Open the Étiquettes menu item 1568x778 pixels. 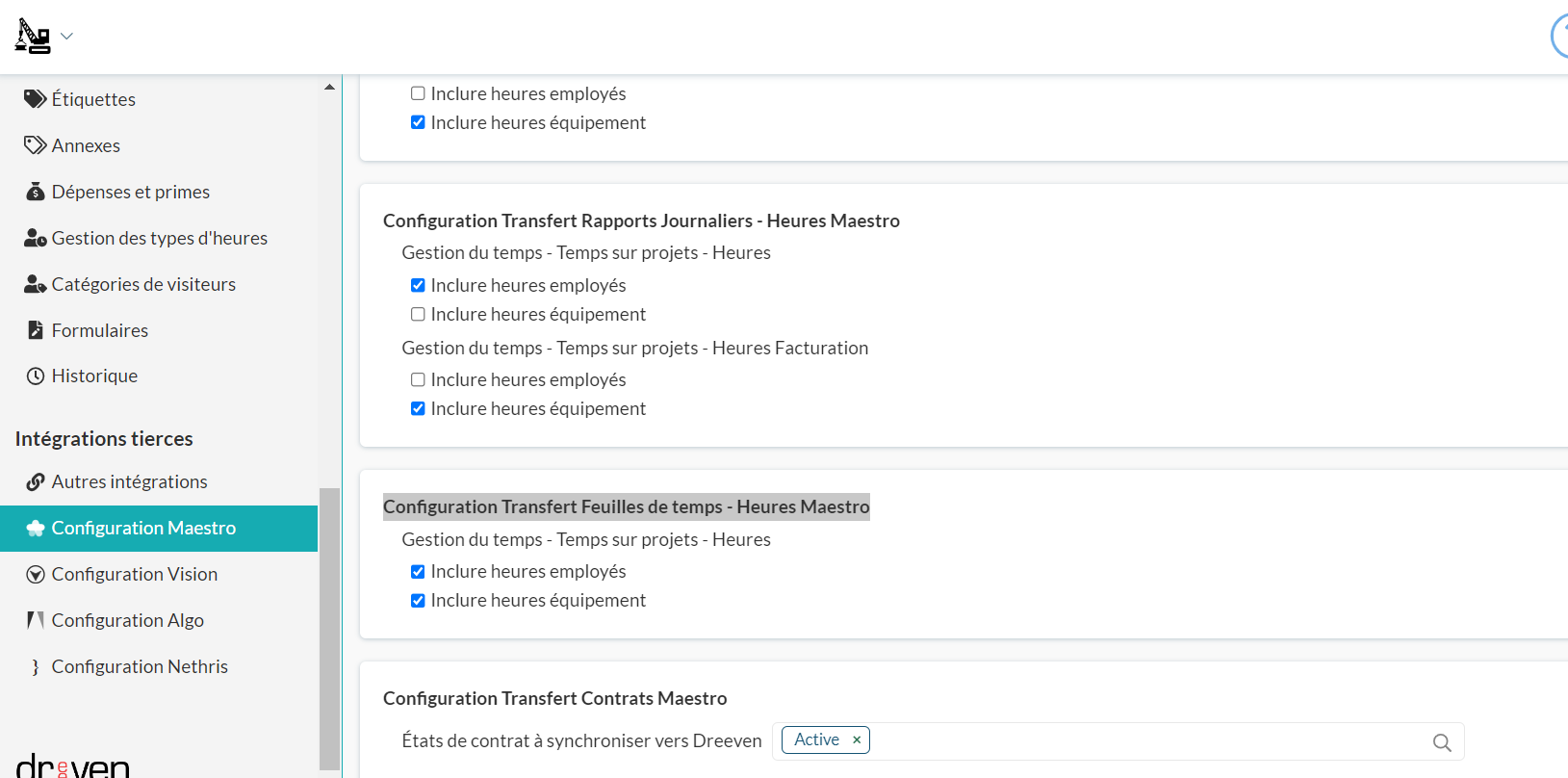pos(159,99)
